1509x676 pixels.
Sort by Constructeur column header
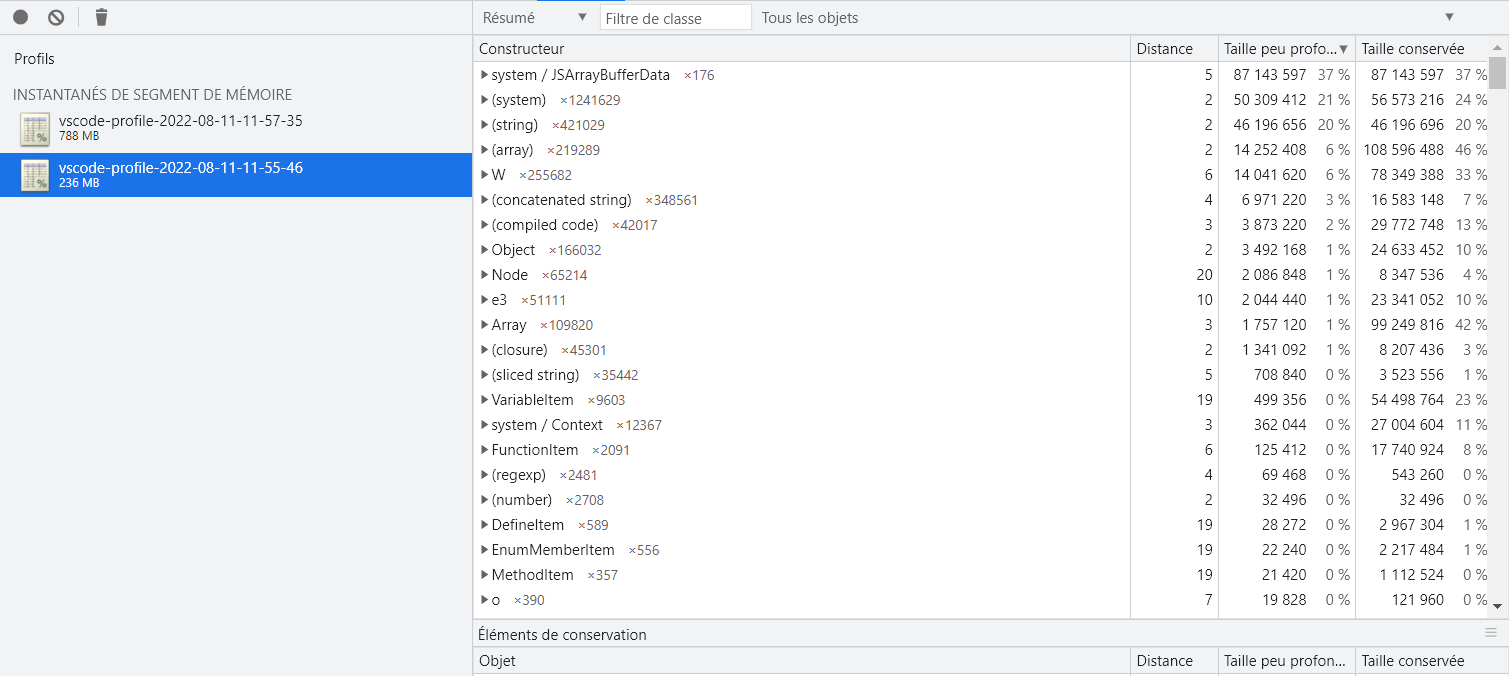point(802,49)
